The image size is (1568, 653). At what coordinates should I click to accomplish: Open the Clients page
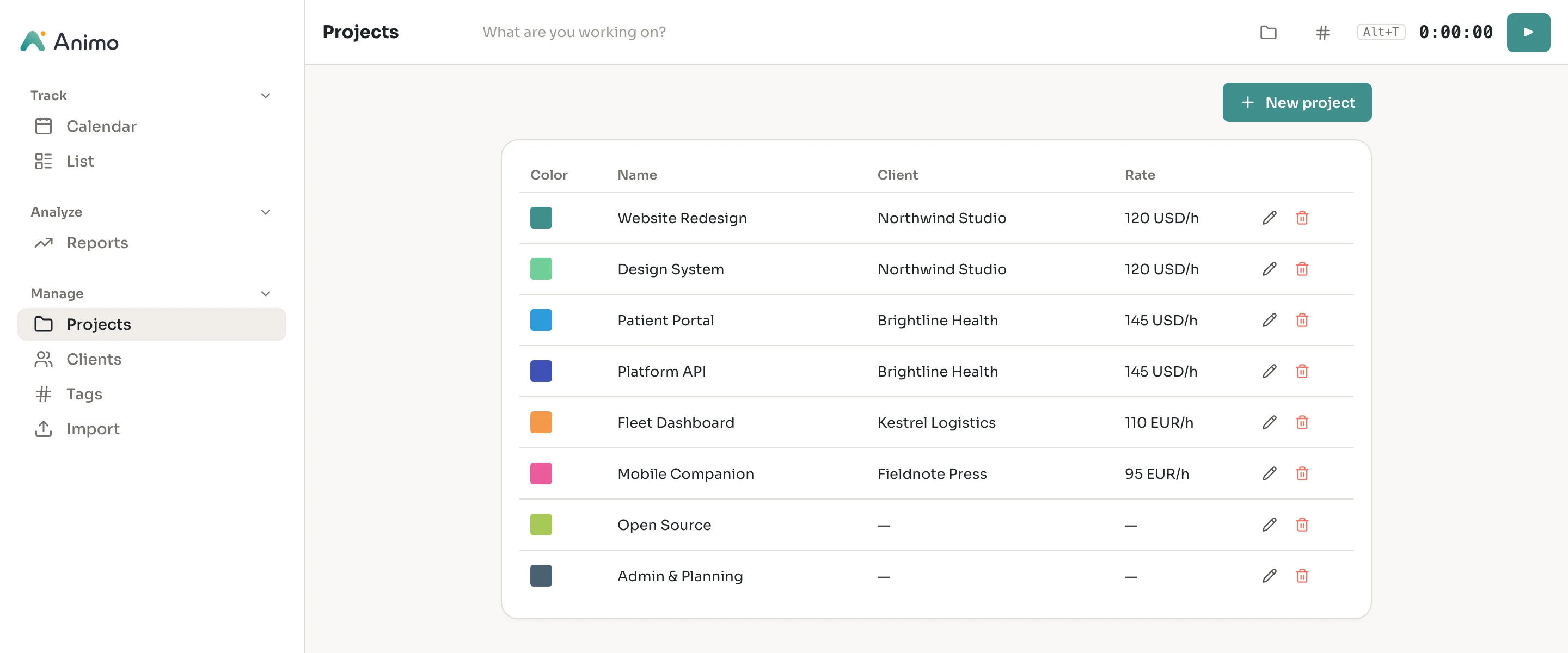click(151, 359)
